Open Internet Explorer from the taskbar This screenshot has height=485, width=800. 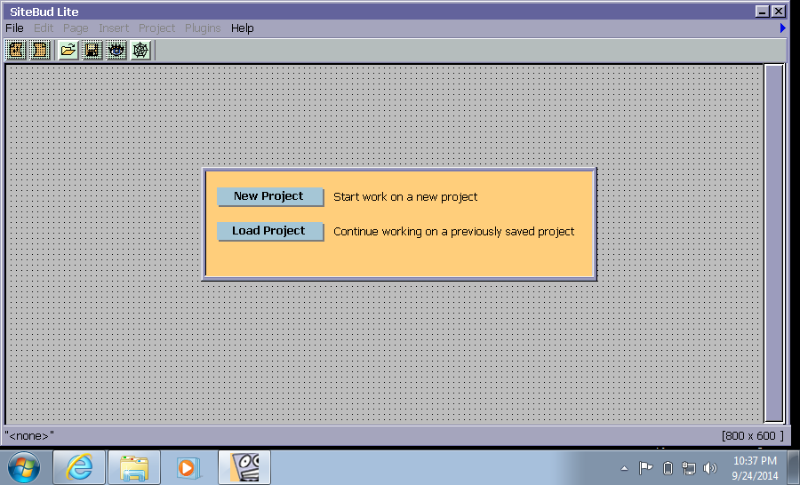(79, 467)
